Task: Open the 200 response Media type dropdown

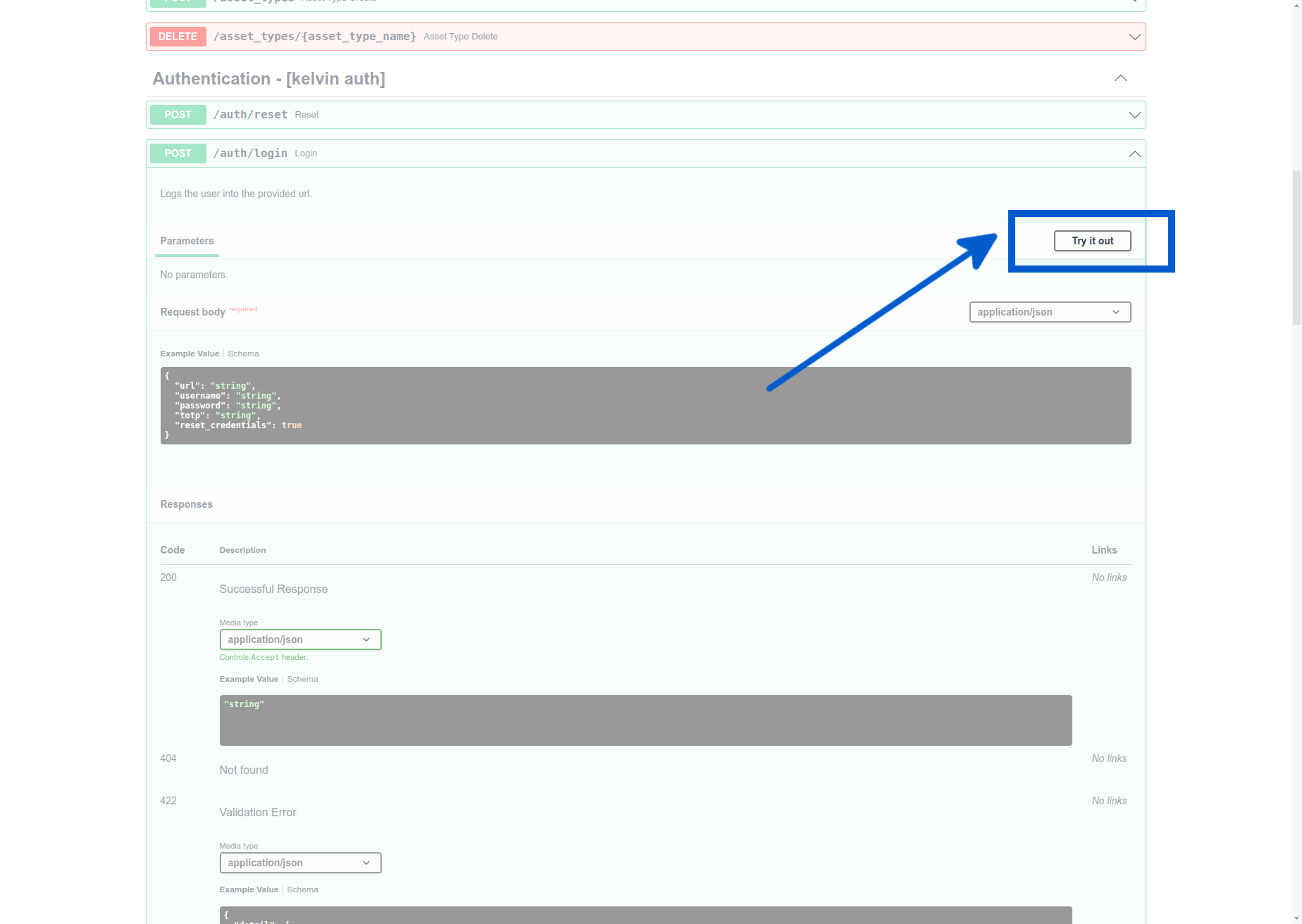Action: (x=300, y=639)
